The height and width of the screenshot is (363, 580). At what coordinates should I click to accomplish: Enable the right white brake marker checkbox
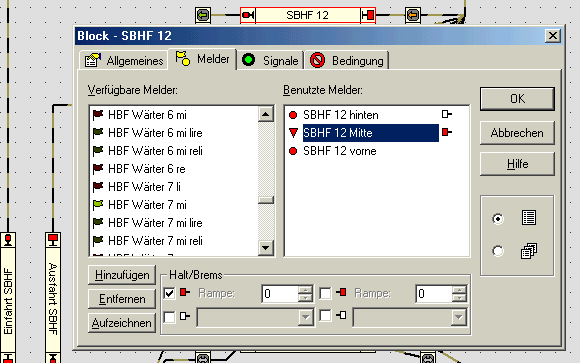pos(326,316)
